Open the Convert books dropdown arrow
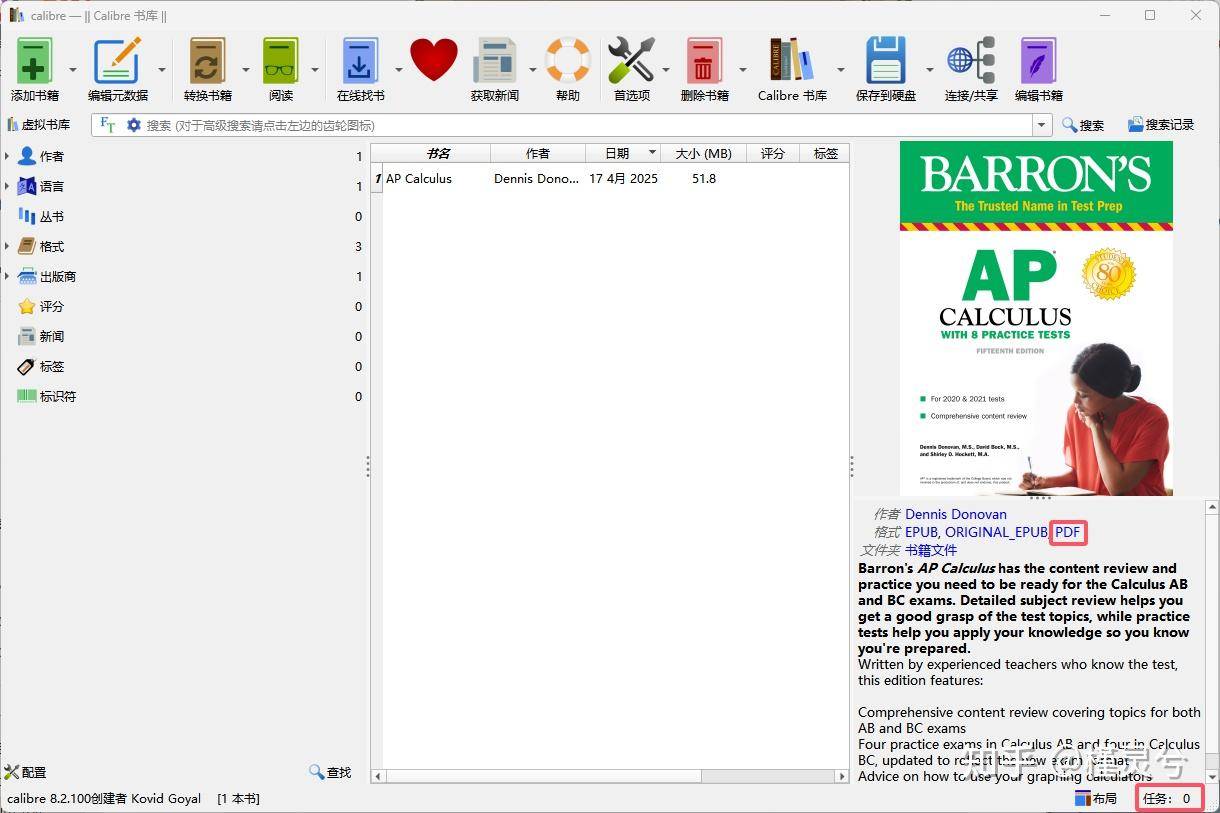 [245, 70]
